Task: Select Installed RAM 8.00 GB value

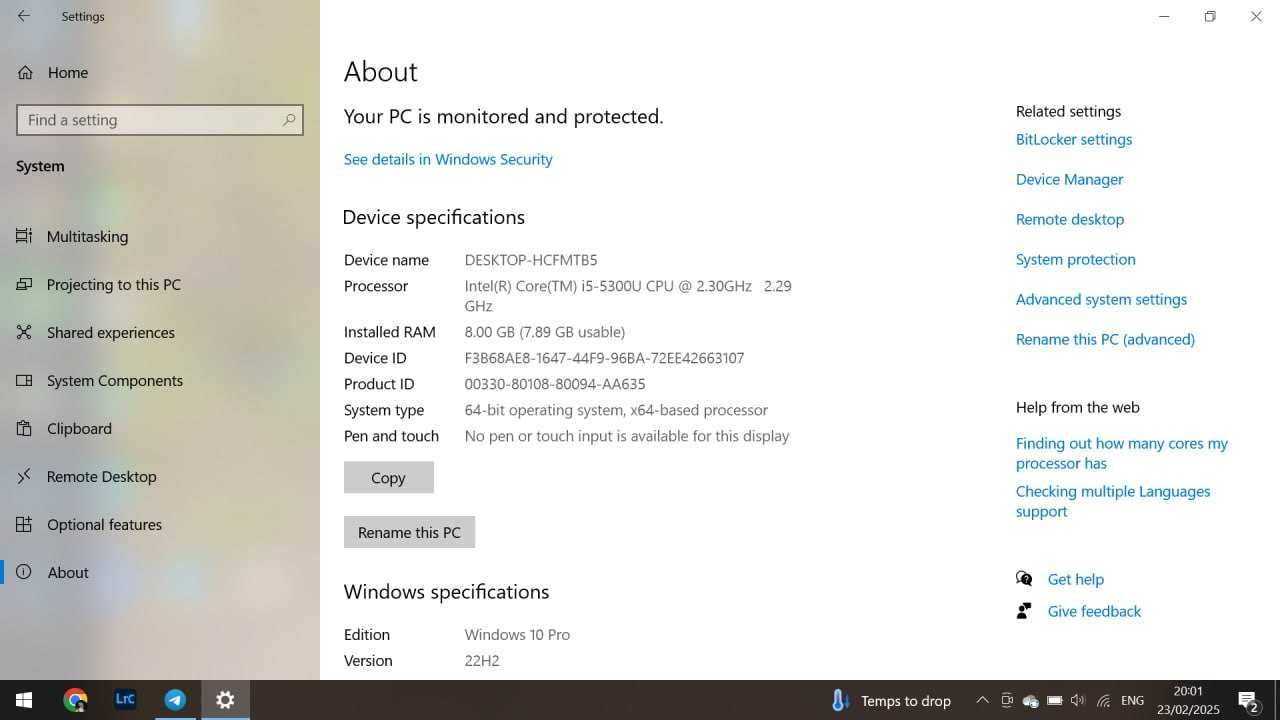Action: tap(545, 332)
